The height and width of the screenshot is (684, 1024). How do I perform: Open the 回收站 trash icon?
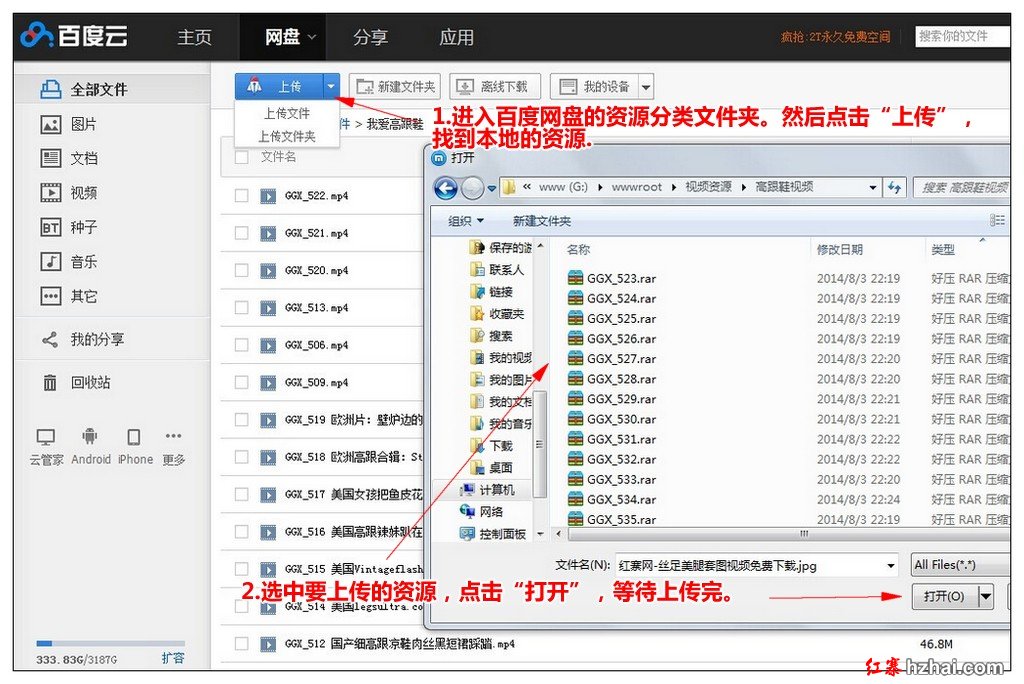(x=50, y=383)
